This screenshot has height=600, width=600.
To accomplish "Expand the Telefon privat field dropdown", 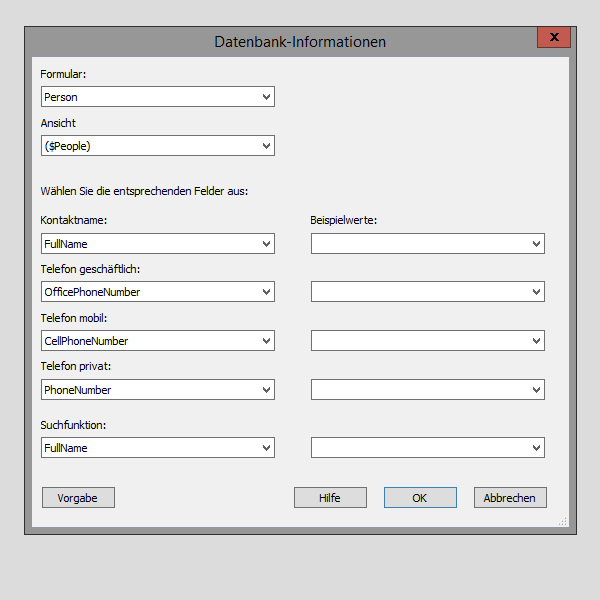I will (157, 390).
